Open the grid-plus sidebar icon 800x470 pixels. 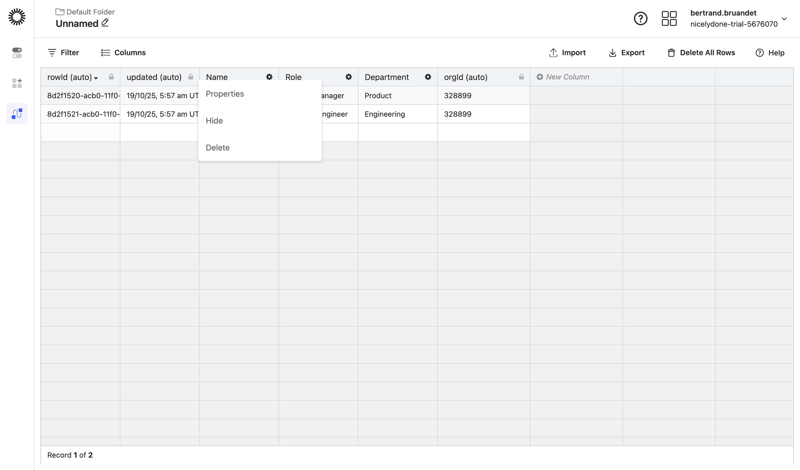tap(17, 83)
